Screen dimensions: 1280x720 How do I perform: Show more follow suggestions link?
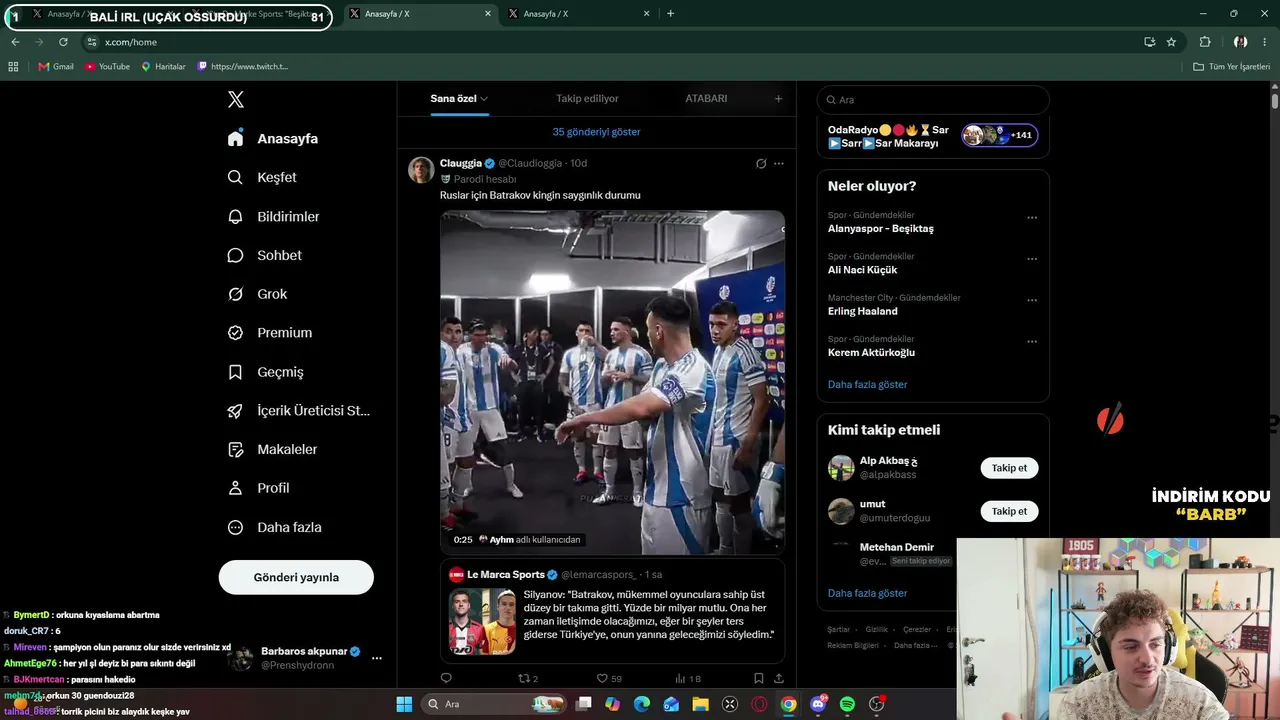[x=867, y=593]
